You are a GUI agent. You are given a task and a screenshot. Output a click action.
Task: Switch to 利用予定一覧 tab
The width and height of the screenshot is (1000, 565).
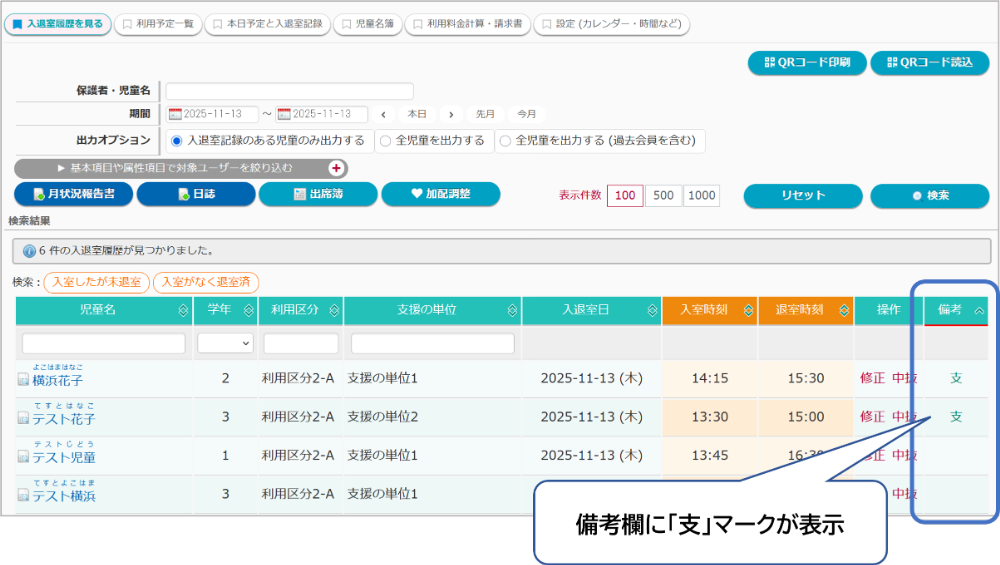(158, 23)
